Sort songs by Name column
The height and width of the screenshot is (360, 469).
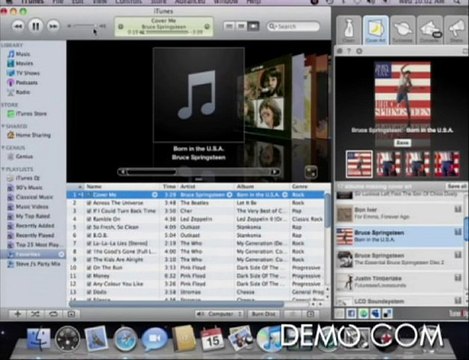[123, 187]
